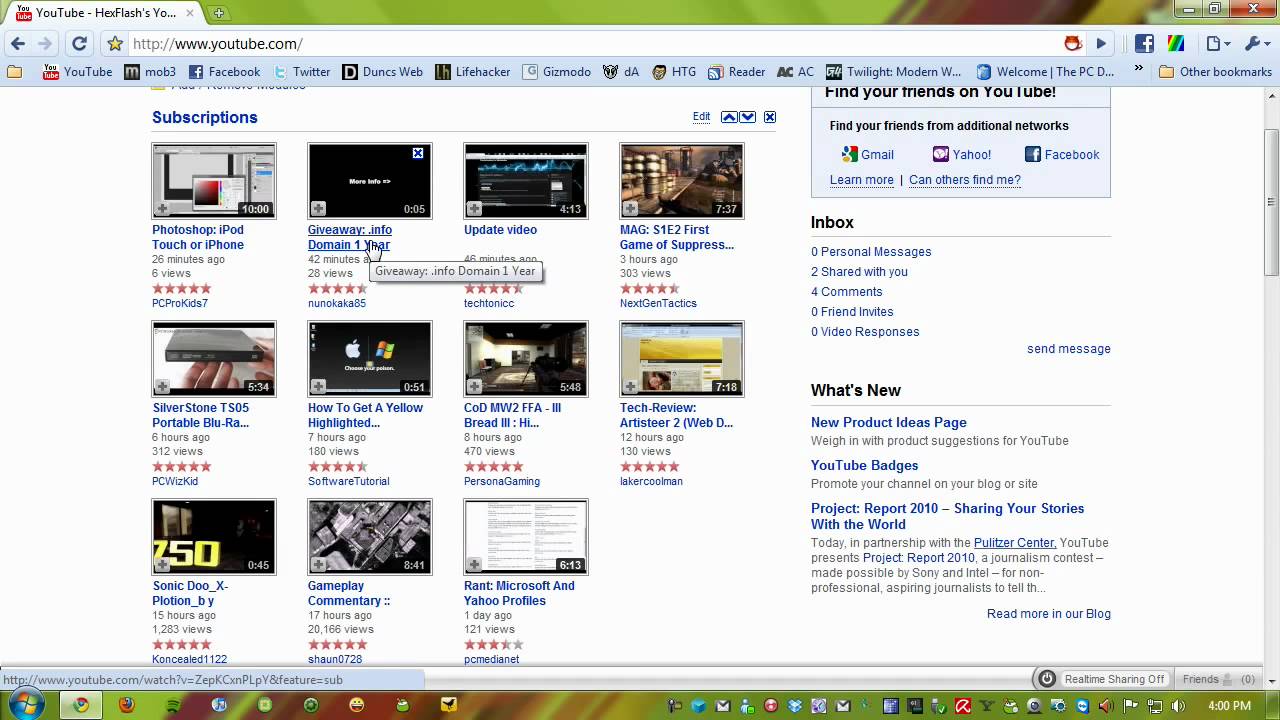The height and width of the screenshot is (720, 1280).
Task: Visit the NextGenTactics channel
Action: point(658,303)
